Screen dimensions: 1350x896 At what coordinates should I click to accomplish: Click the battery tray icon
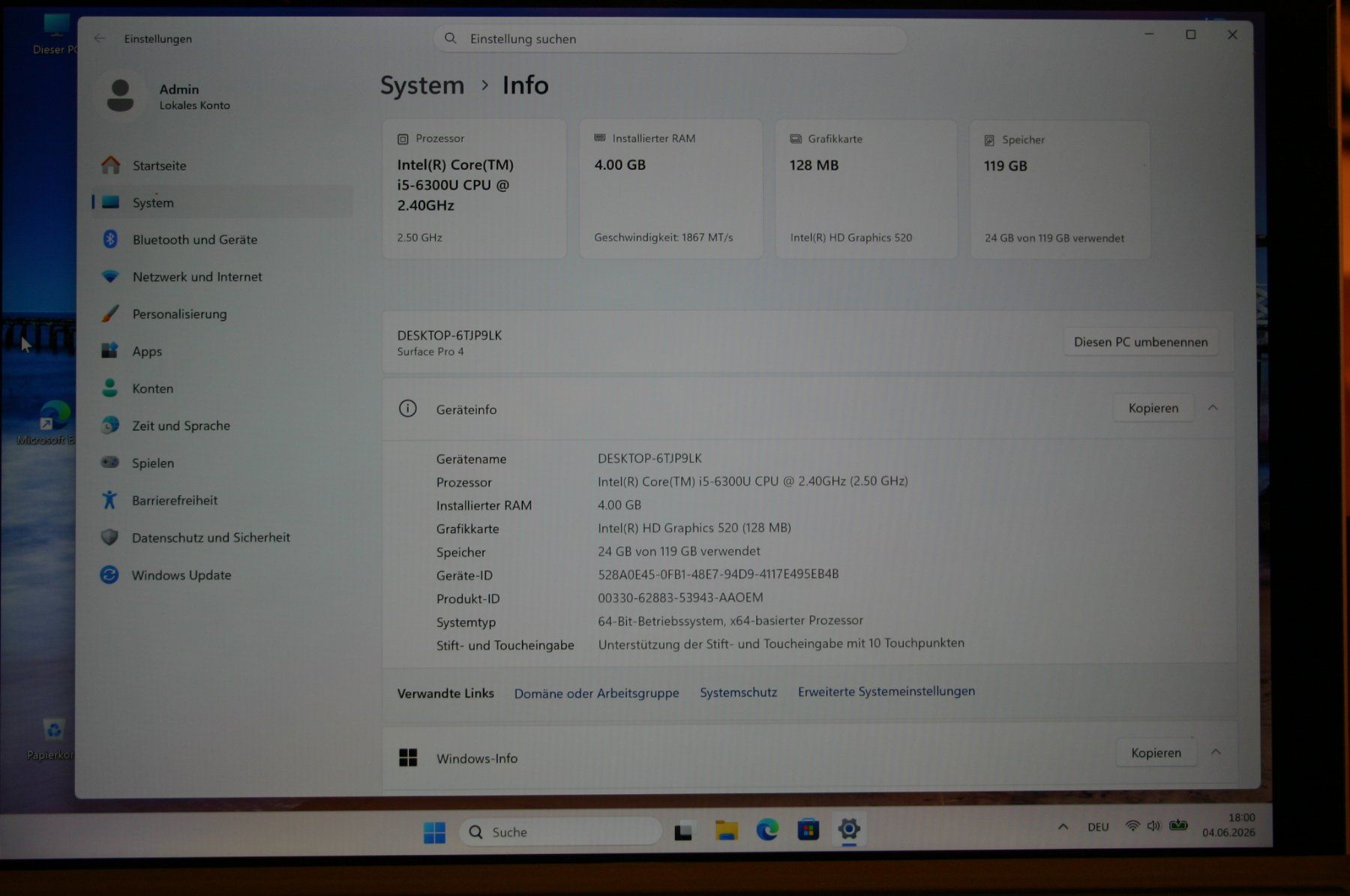tap(1179, 826)
